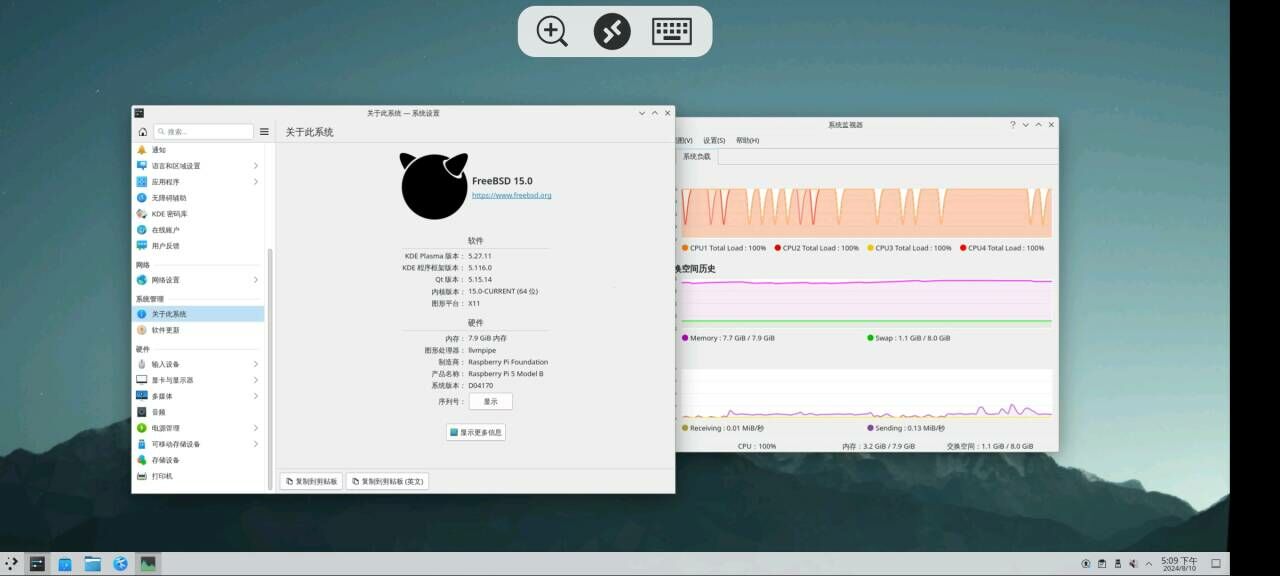Screen dimensions: 1280x576
Task: Click the CPU1 Total Load orange legend dot
Action: pos(685,248)
